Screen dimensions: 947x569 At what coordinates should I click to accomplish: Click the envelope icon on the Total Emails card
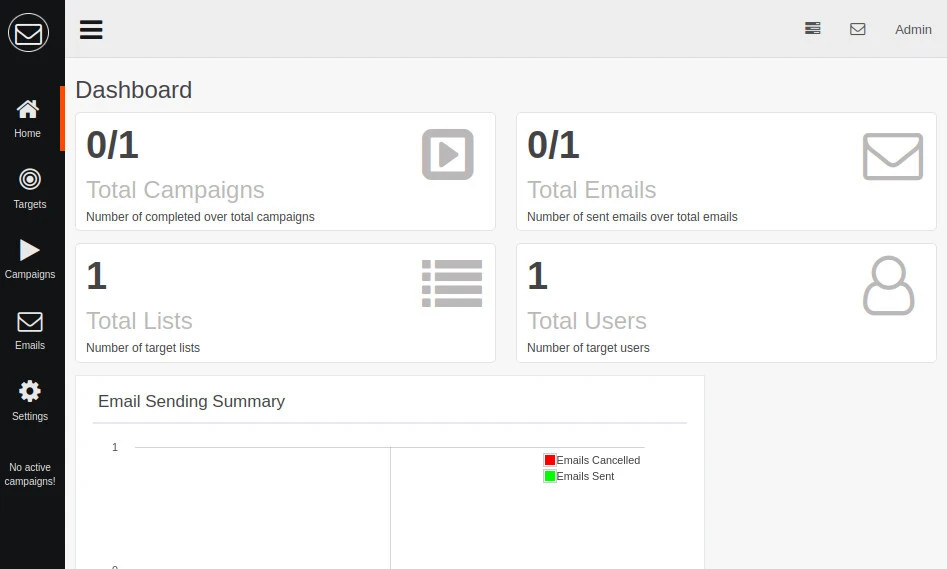892,157
